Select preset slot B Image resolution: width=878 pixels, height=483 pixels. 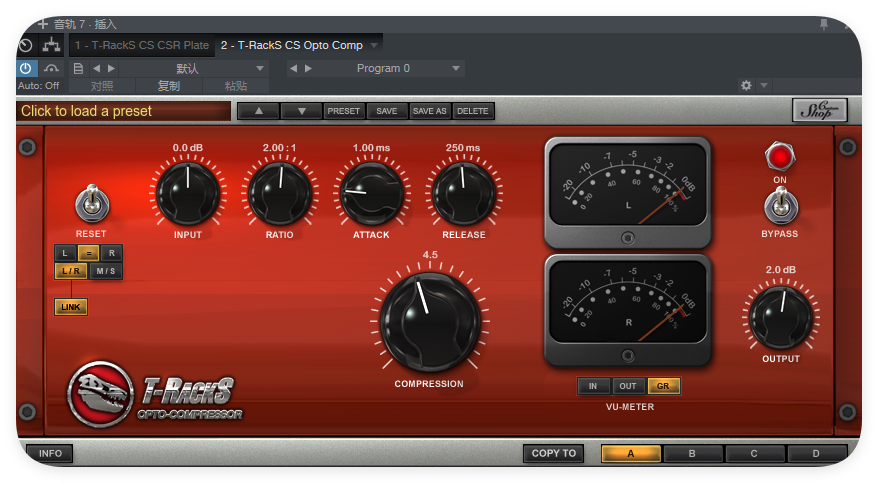[692, 453]
